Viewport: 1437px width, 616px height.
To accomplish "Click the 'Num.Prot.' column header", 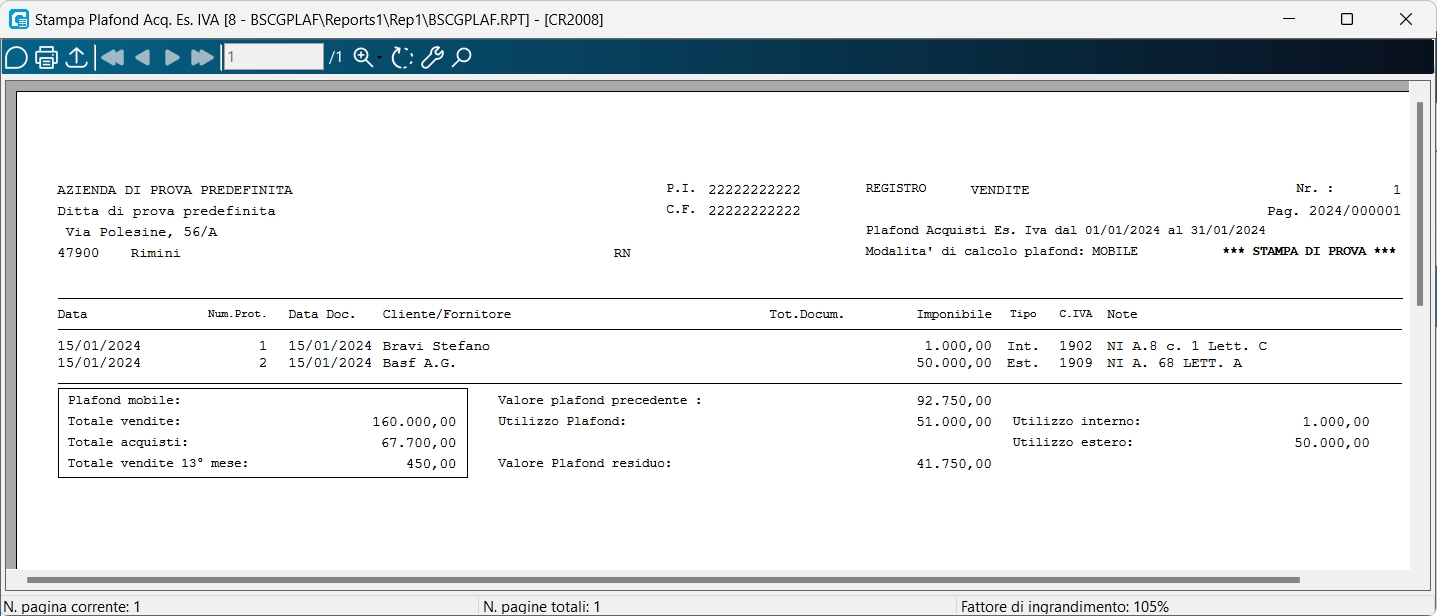I will click(237, 314).
